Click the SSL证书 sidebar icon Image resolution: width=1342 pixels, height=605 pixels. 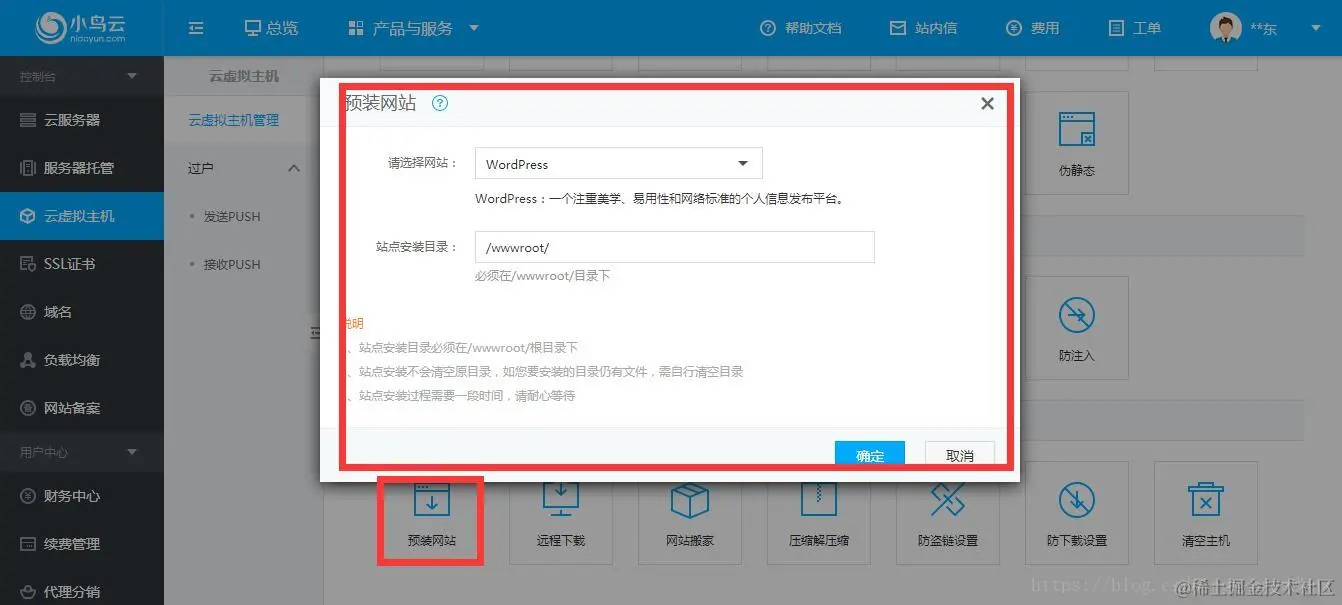click(x=28, y=264)
